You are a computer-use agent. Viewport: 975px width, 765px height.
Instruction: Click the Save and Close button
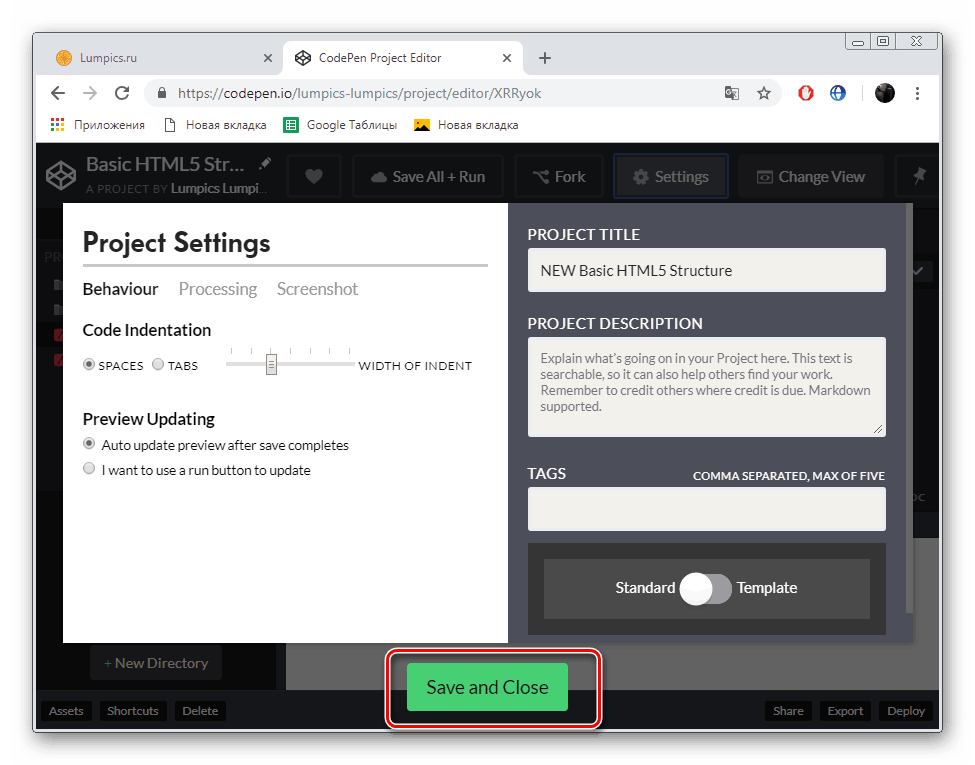pos(487,687)
